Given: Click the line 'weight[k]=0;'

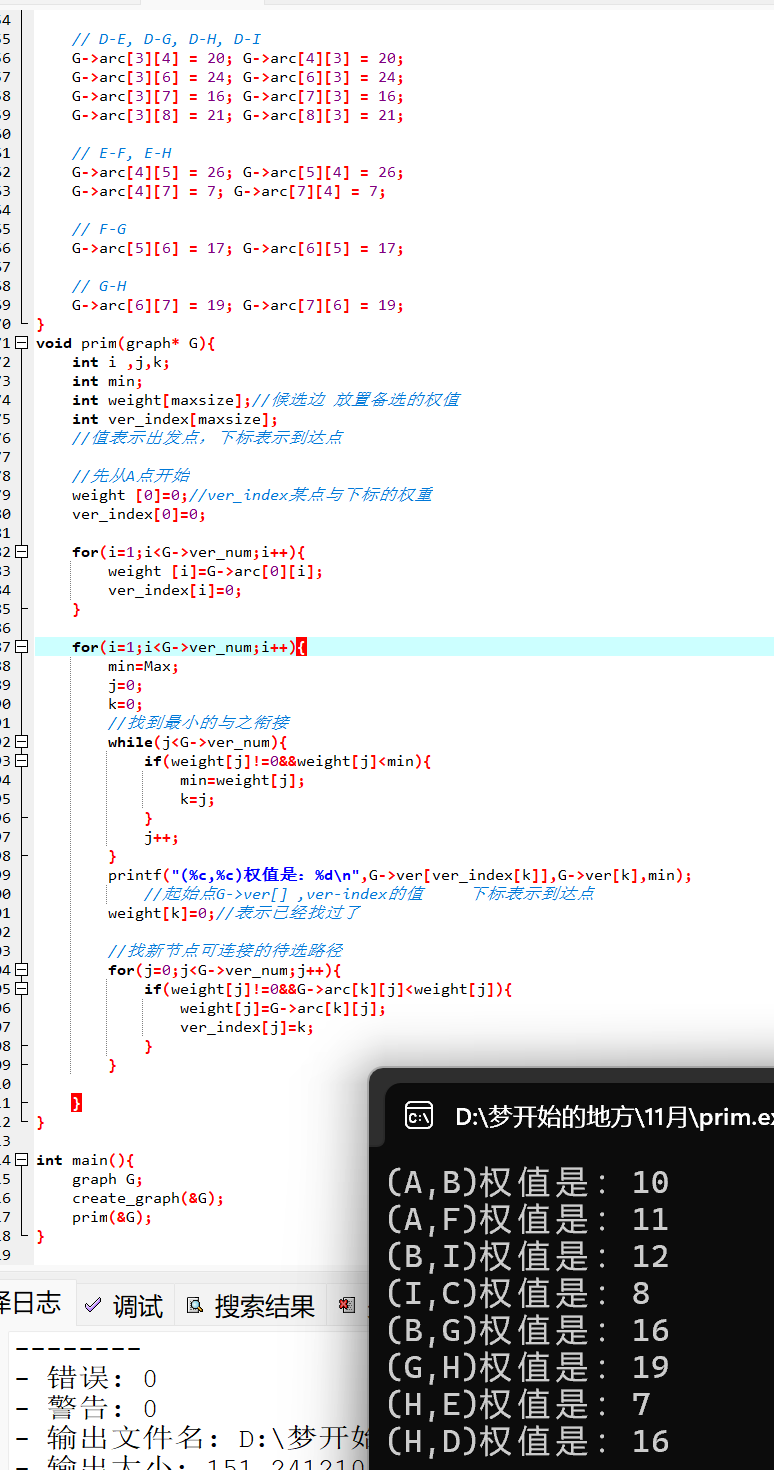Looking at the screenshot, I should (x=161, y=913).
